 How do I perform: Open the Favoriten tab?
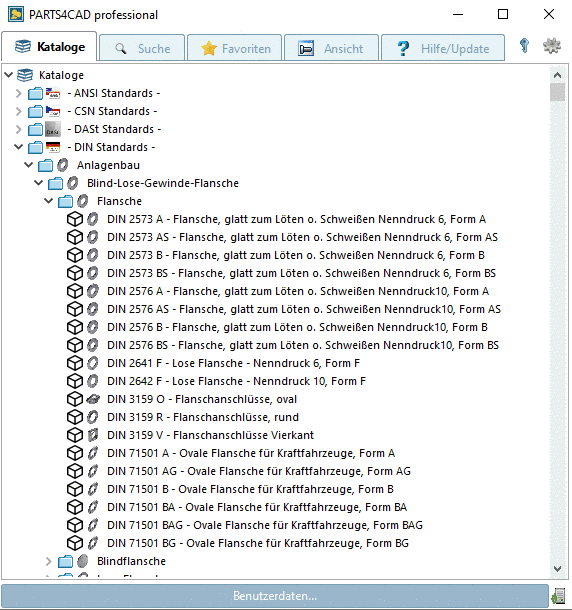[235, 48]
